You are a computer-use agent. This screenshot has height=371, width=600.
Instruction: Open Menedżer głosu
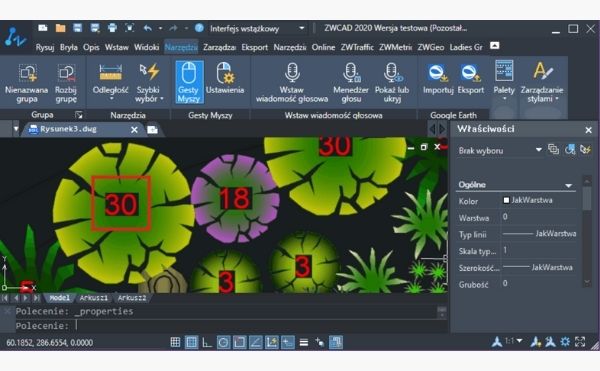(x=351, y=83)
